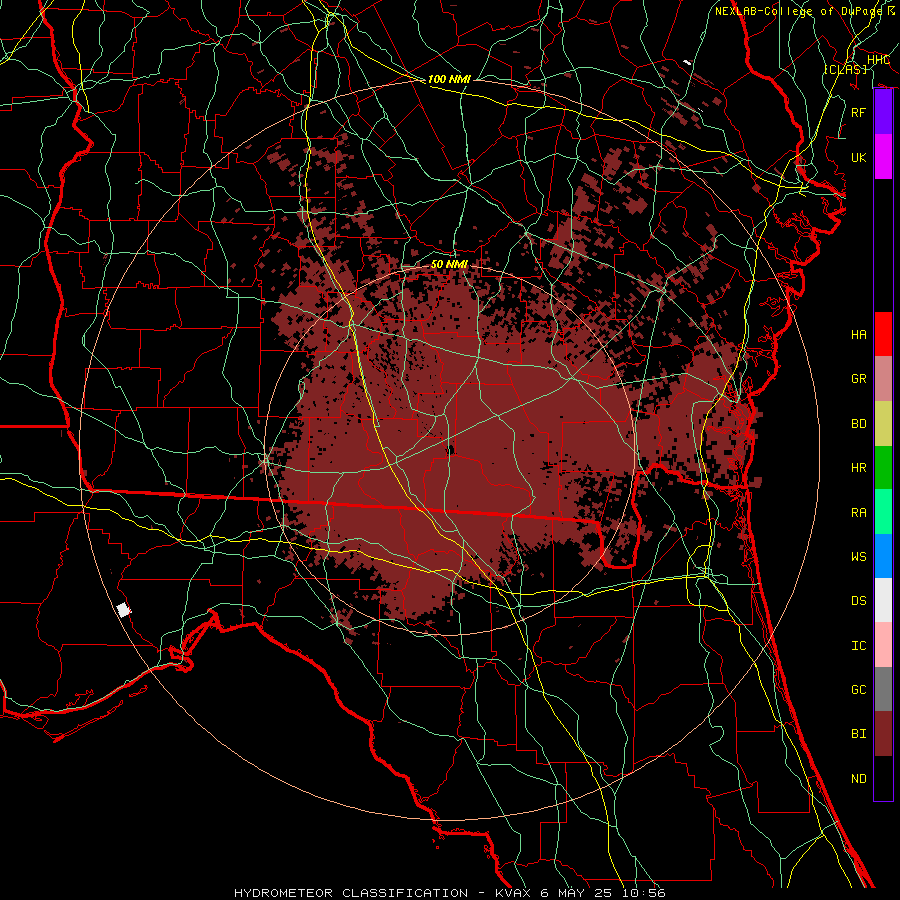The image size is (900, 900).
Task: Click the HR green legend swatch
Action: (883, 468)
